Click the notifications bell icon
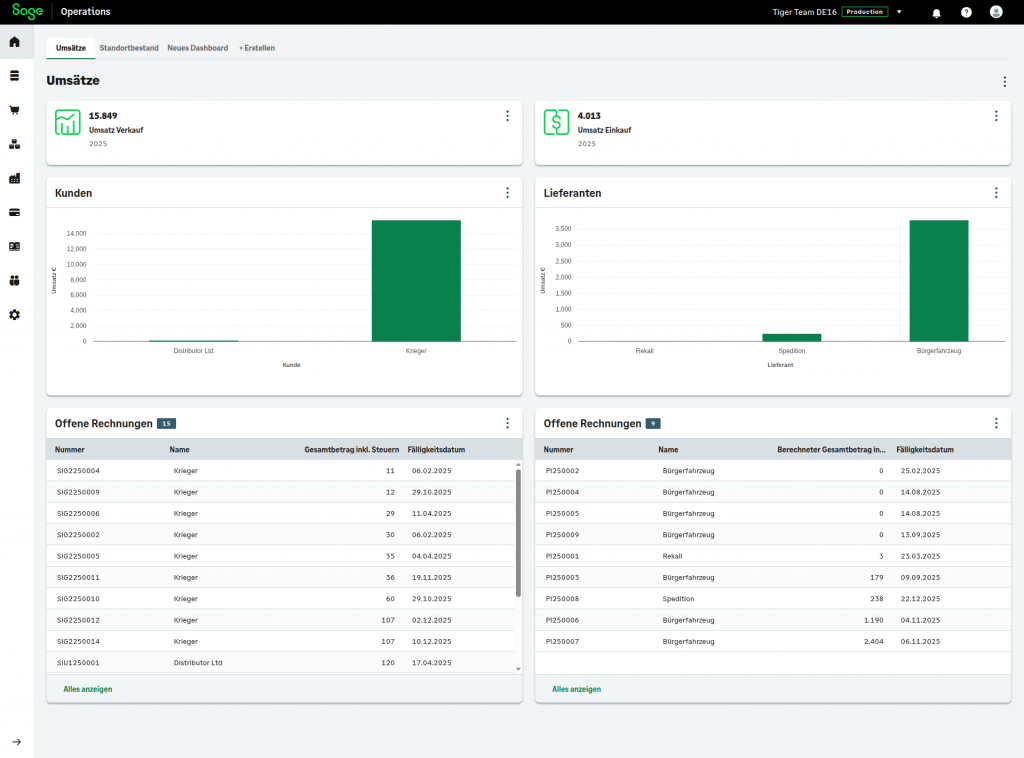This screenshot has width=1024, height=758. click(936, 12)
